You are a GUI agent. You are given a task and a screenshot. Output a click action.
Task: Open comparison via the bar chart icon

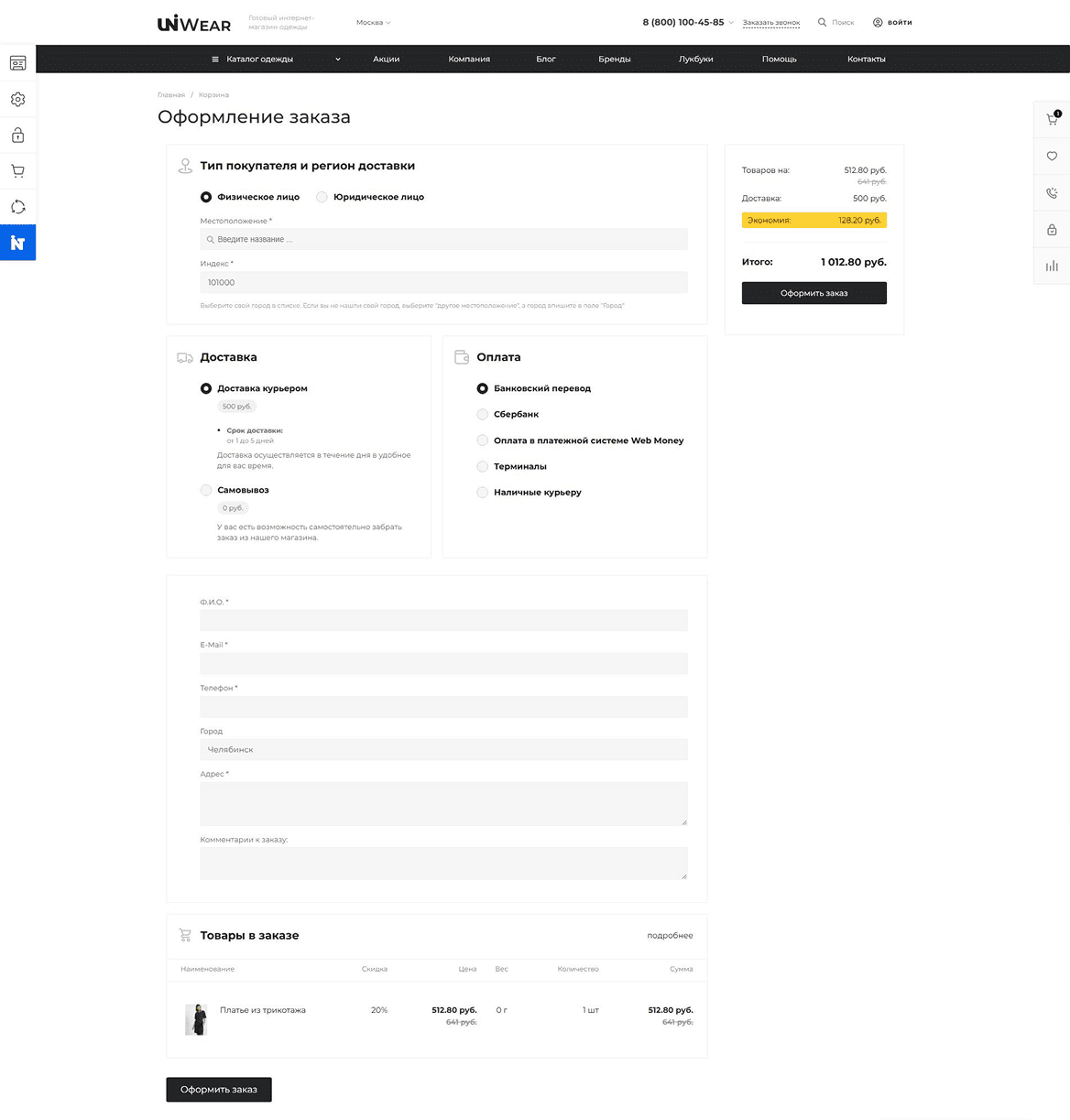[x=1052, y=266]
